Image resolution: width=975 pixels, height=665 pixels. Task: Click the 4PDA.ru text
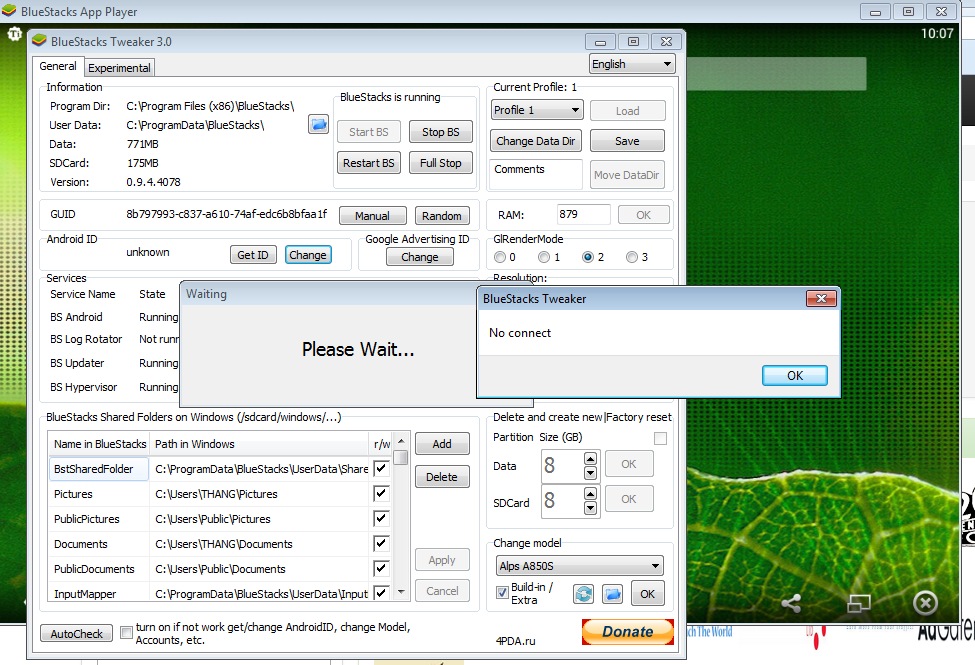515,641
